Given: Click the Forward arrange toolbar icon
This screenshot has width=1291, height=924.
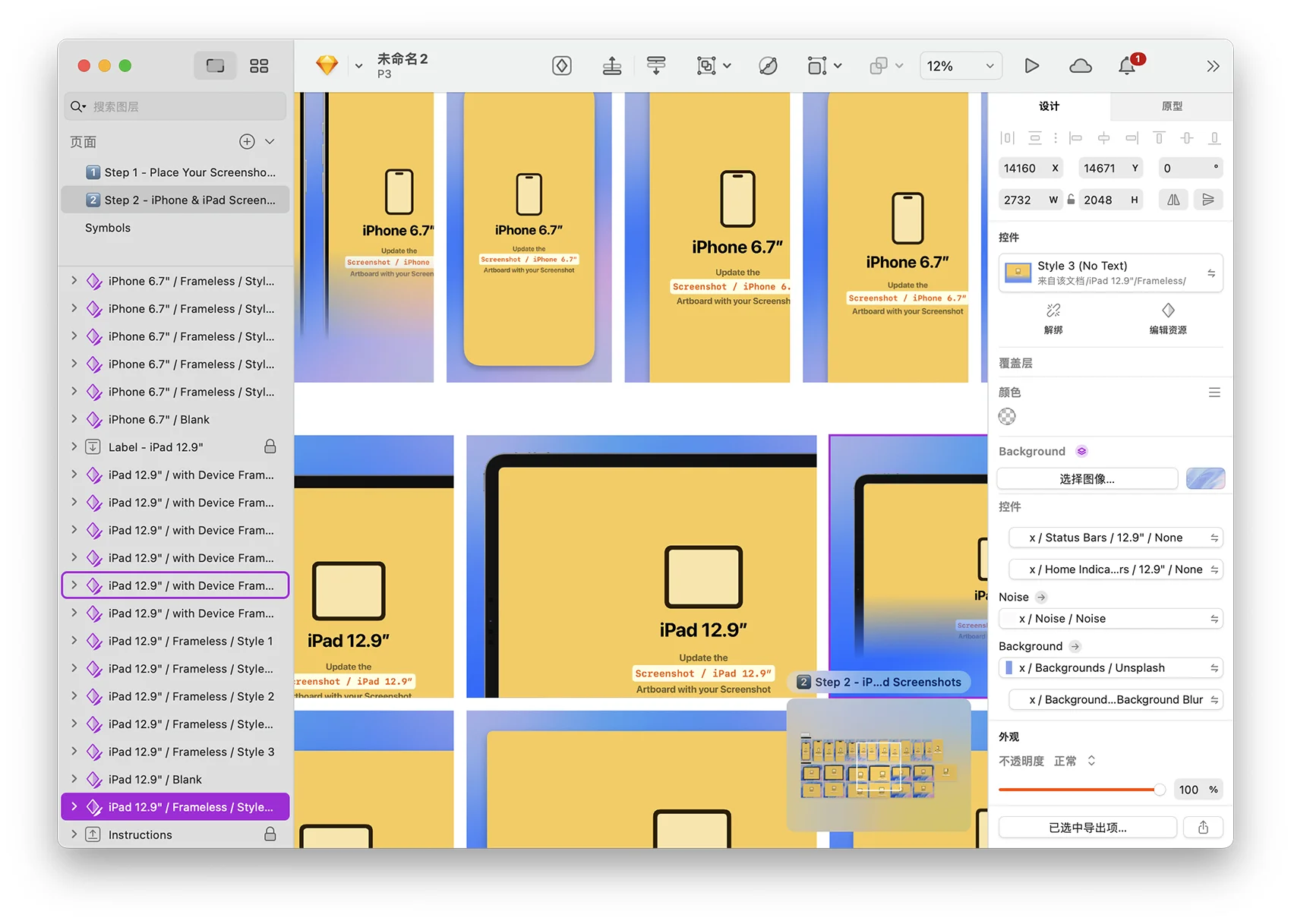Looking at the screenshot, I should 612,66.
